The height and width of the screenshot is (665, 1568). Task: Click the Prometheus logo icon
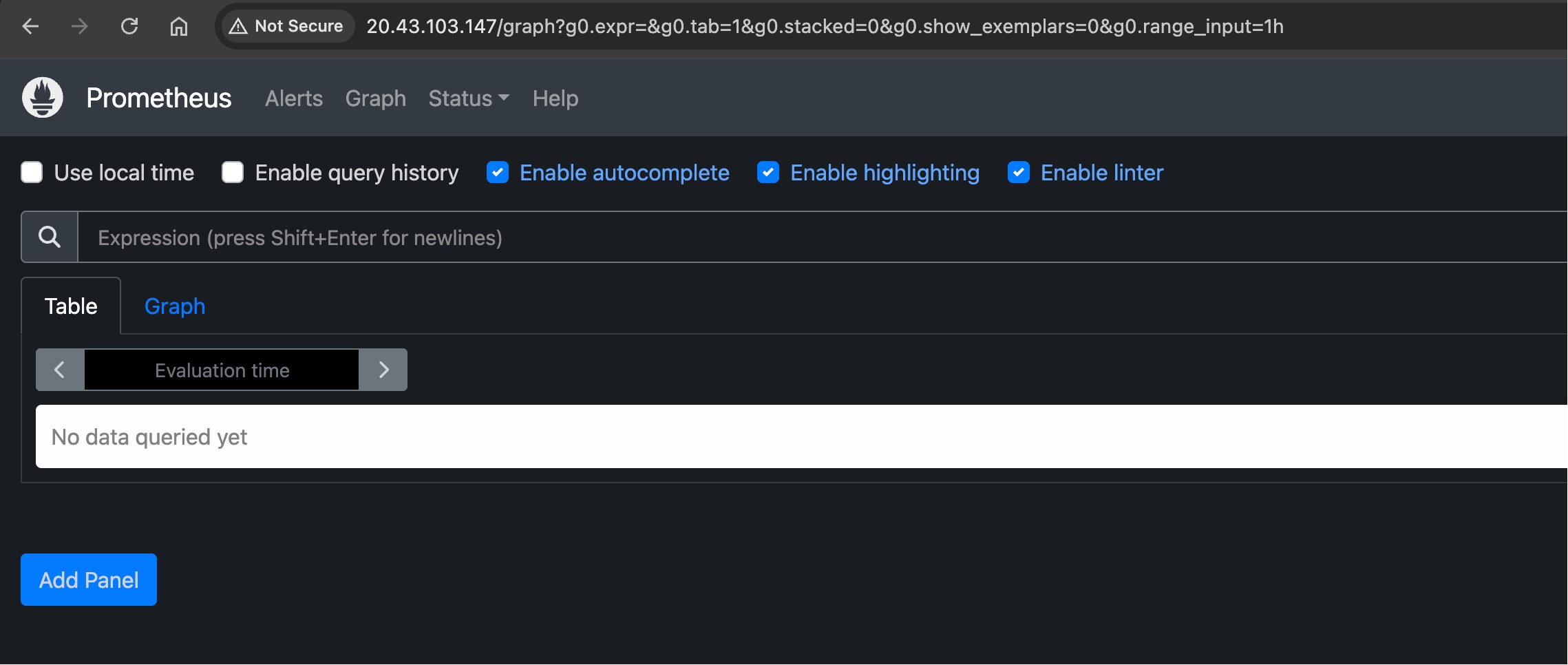click(x=41, y=97)
